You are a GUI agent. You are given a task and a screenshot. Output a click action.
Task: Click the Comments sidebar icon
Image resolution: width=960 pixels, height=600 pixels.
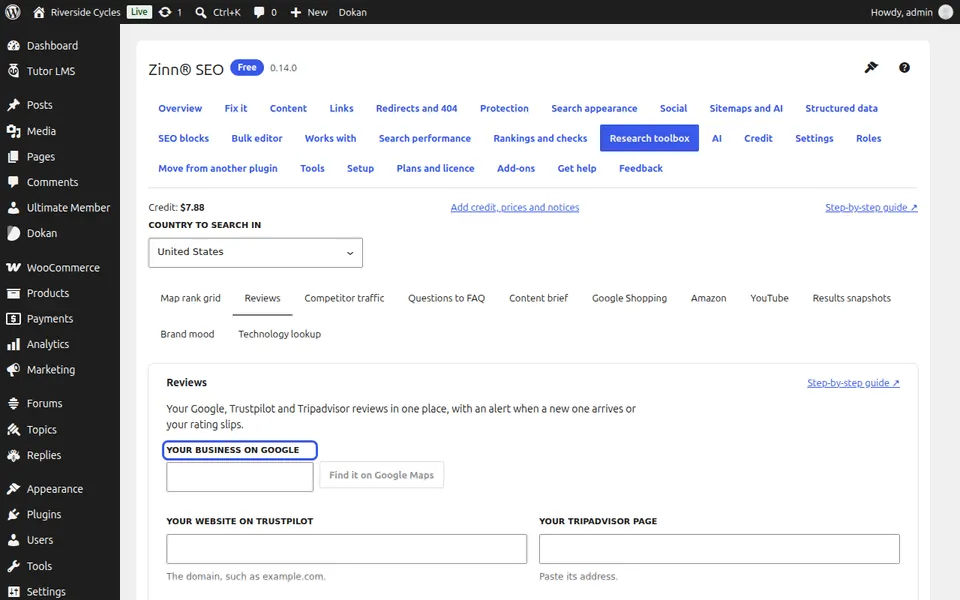click(13, 182)
